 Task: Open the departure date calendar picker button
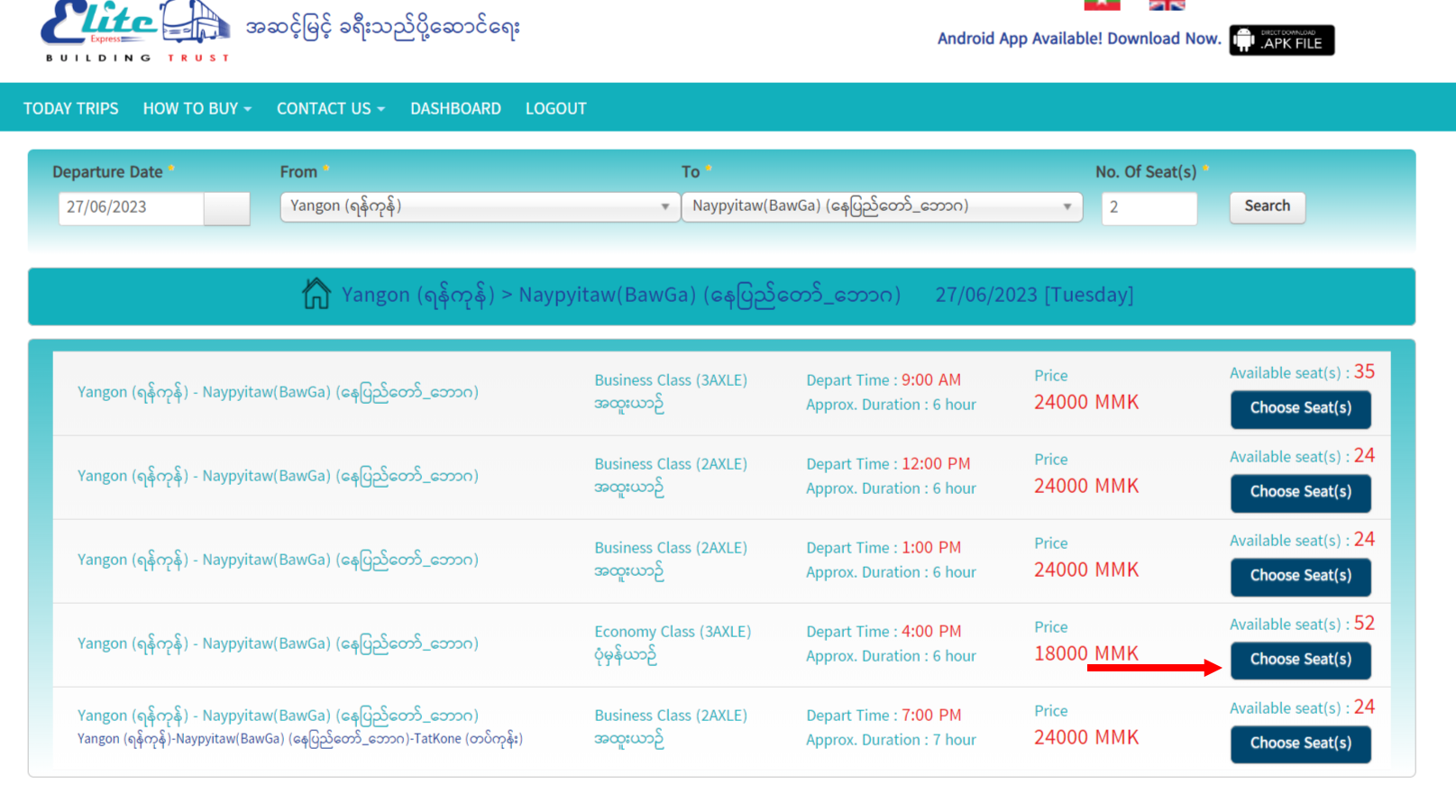point(226,208)
